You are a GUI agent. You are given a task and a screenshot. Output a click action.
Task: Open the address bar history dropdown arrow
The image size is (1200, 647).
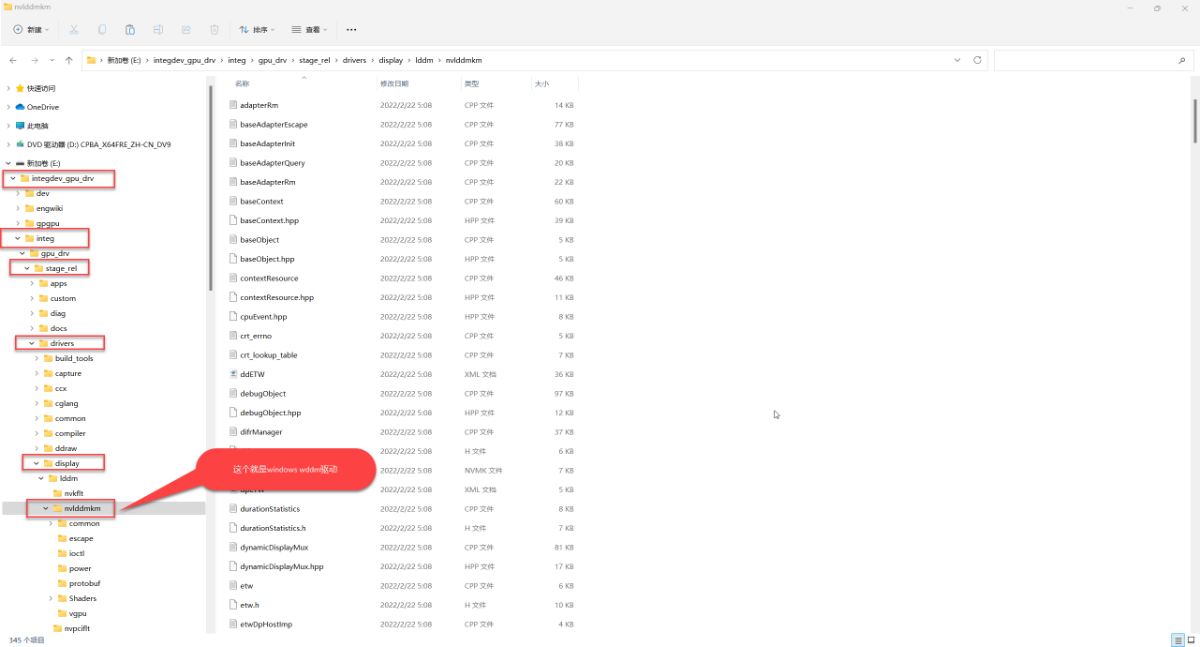click(x=957, y=60)
